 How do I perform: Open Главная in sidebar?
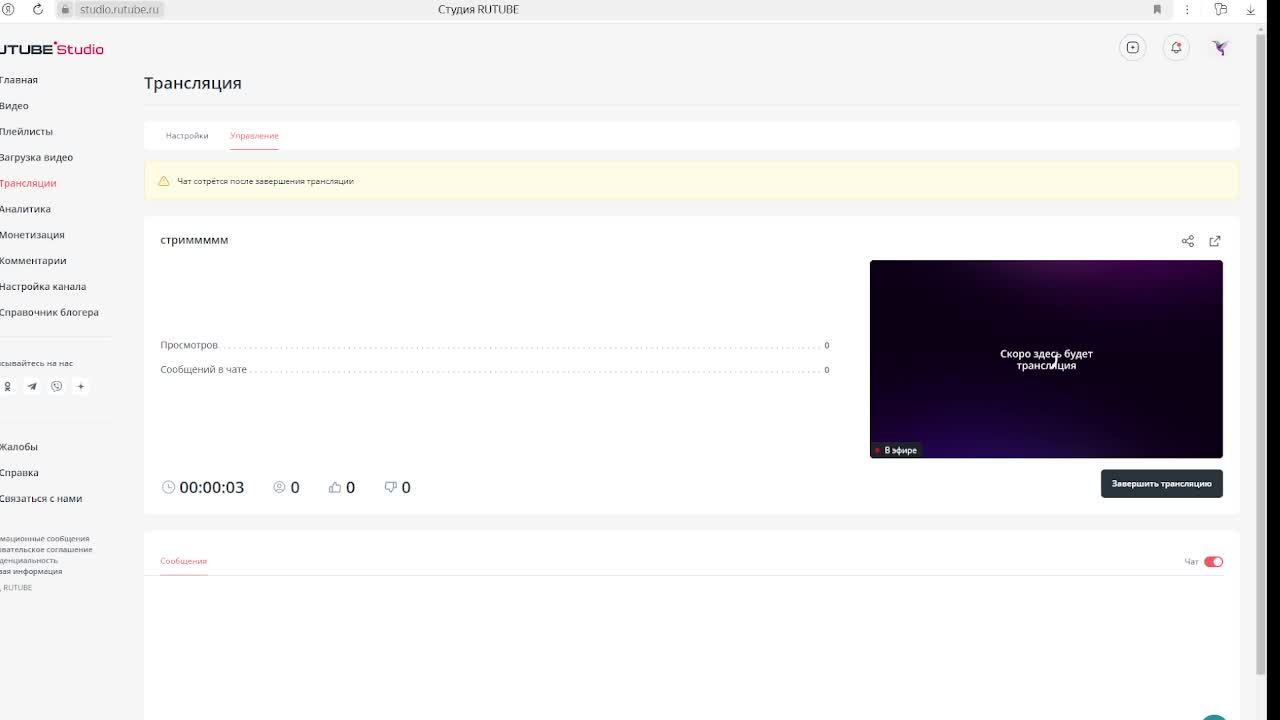click(19, 80)
